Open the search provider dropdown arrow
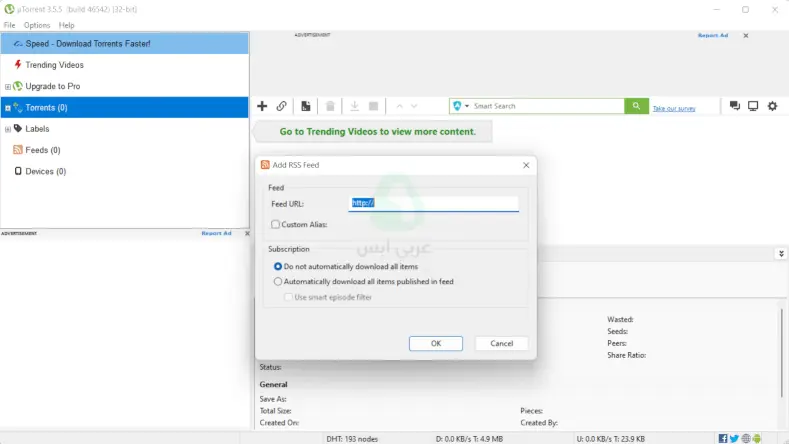This screenshot has width=789, height=444. [467, 106]
